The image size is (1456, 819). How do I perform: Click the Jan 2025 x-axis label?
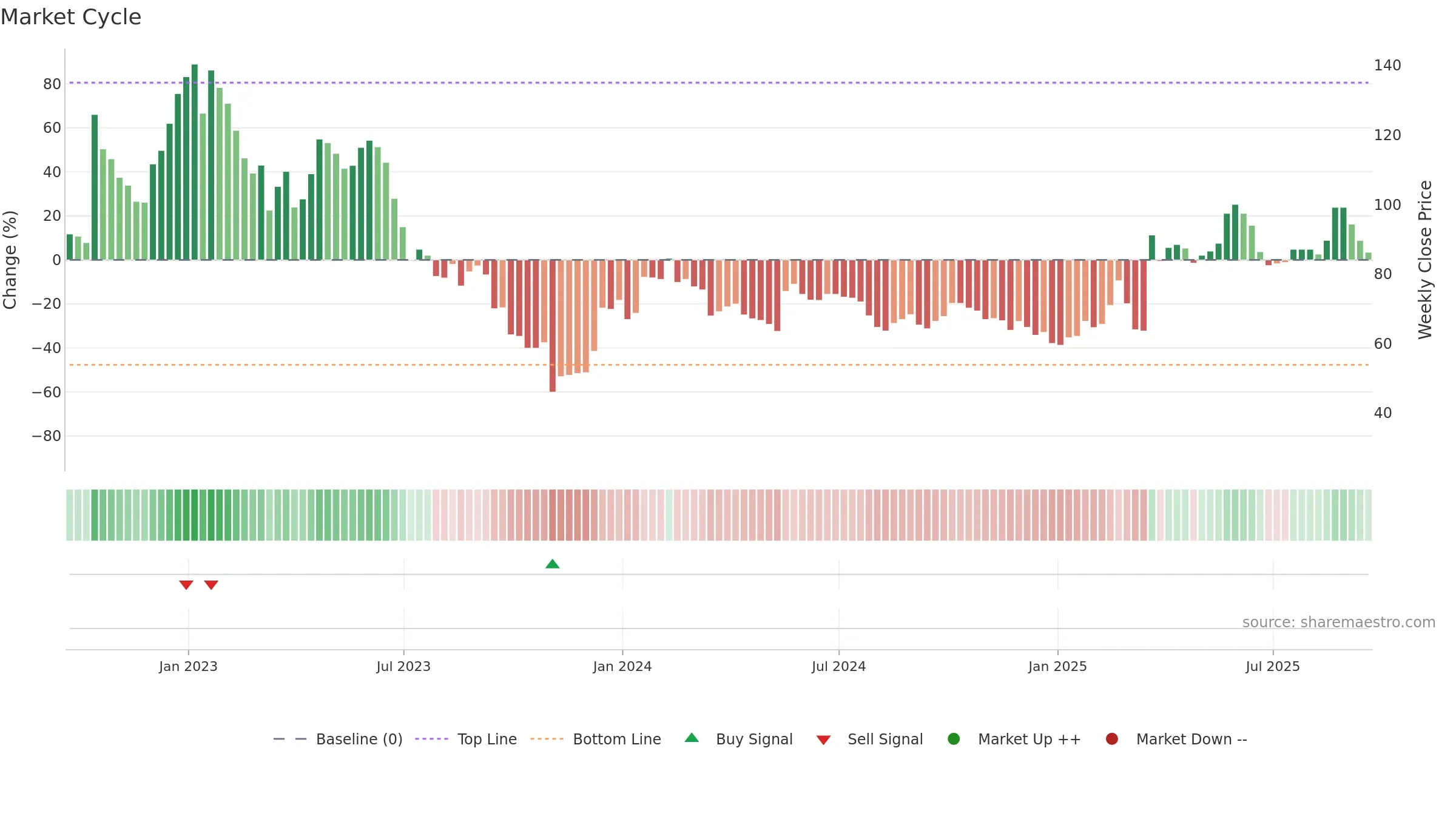[x=1057, y=666]
